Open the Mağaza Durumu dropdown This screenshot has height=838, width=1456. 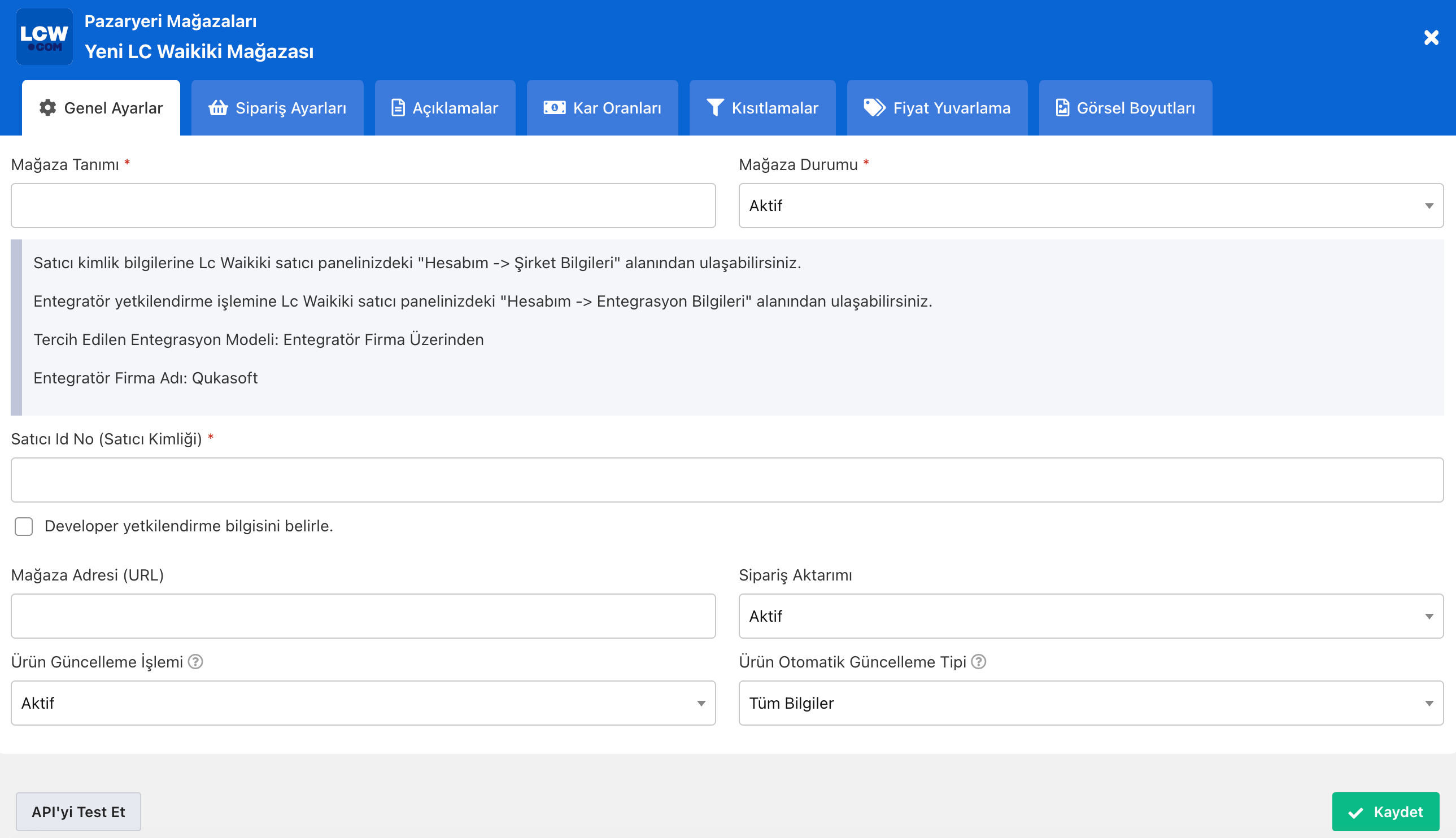[x=1091, y=206]
